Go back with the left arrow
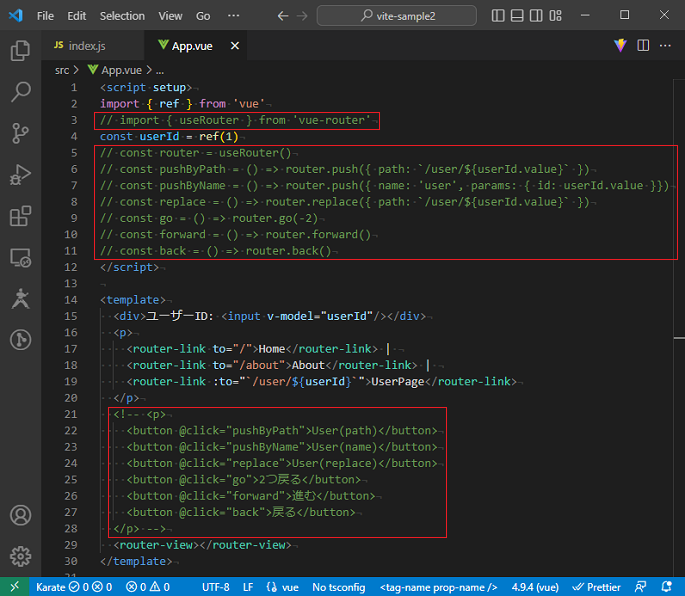685x596 pixels. 283,16
